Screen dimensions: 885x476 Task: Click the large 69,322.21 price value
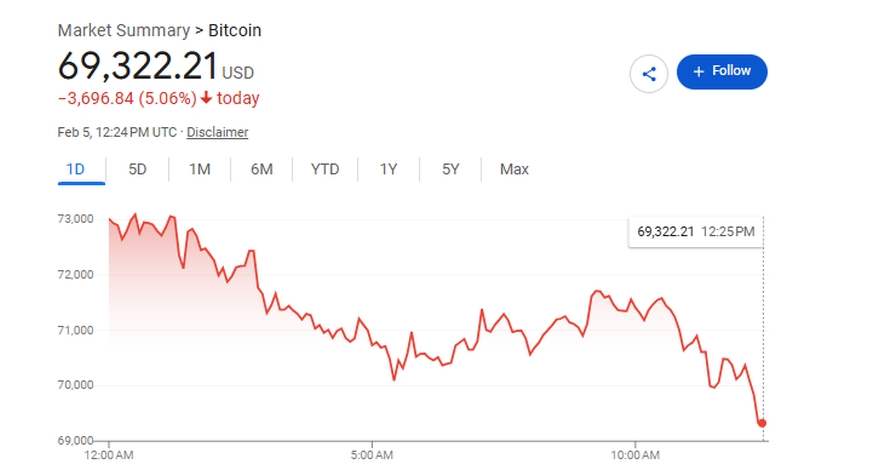coord(137,66)
